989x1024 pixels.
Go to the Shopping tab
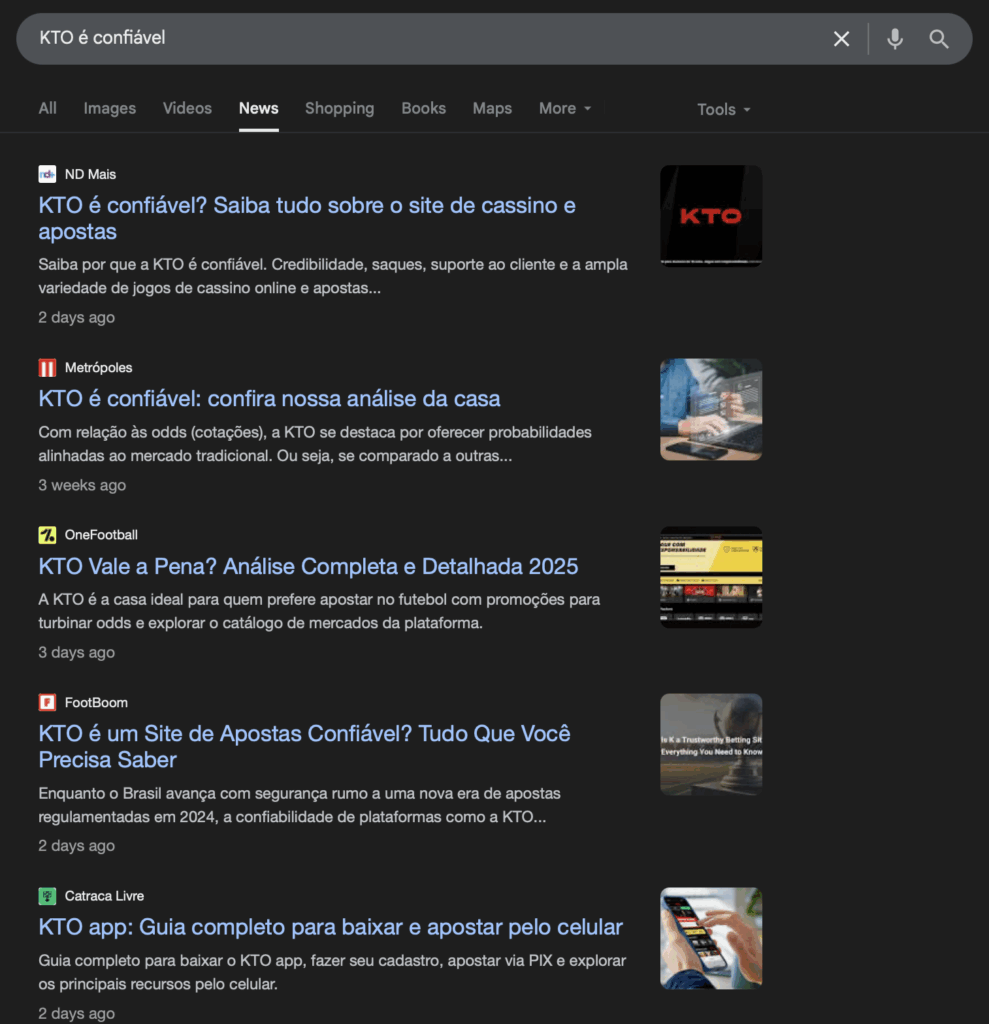tap(340, 108)
